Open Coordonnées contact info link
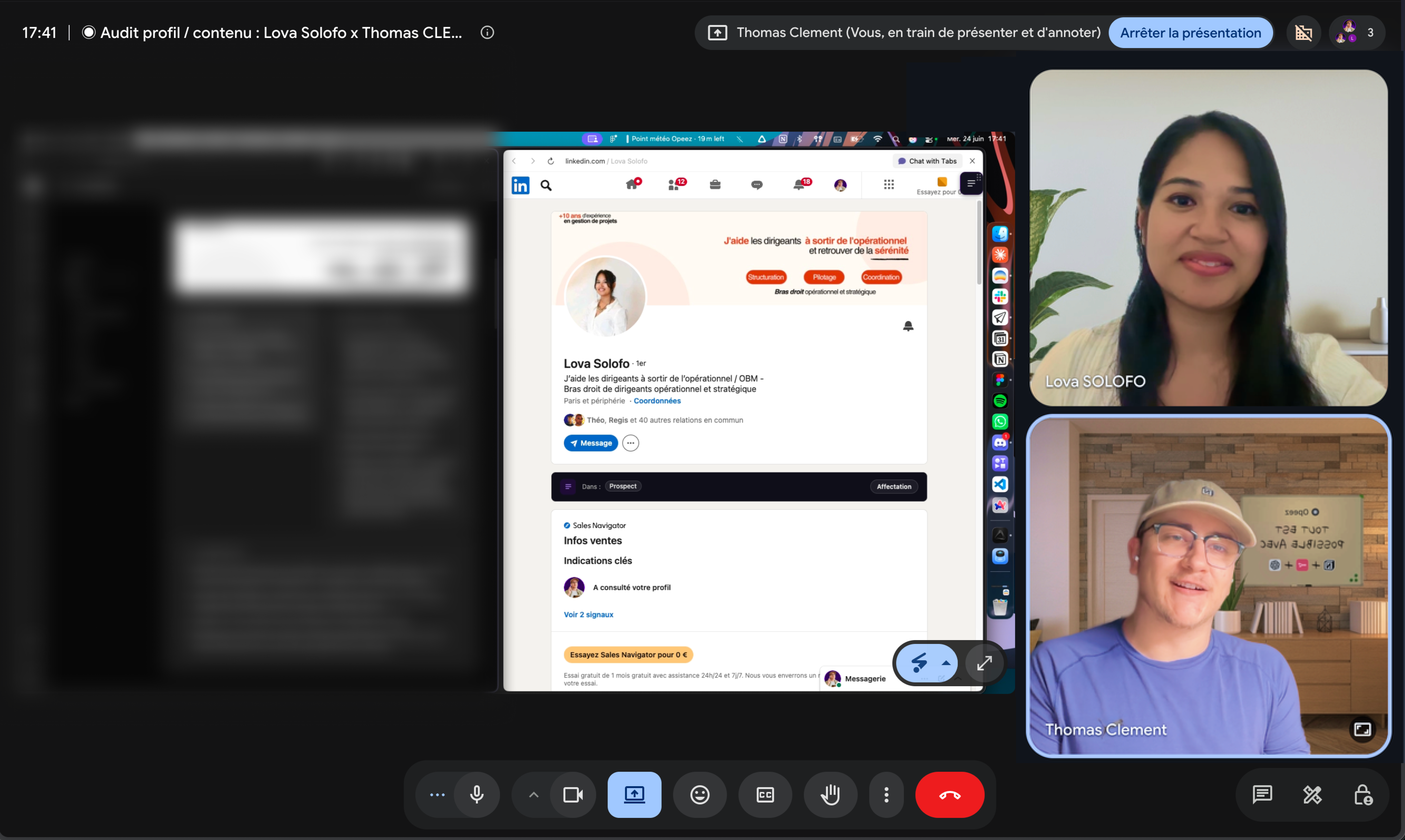 657,401
